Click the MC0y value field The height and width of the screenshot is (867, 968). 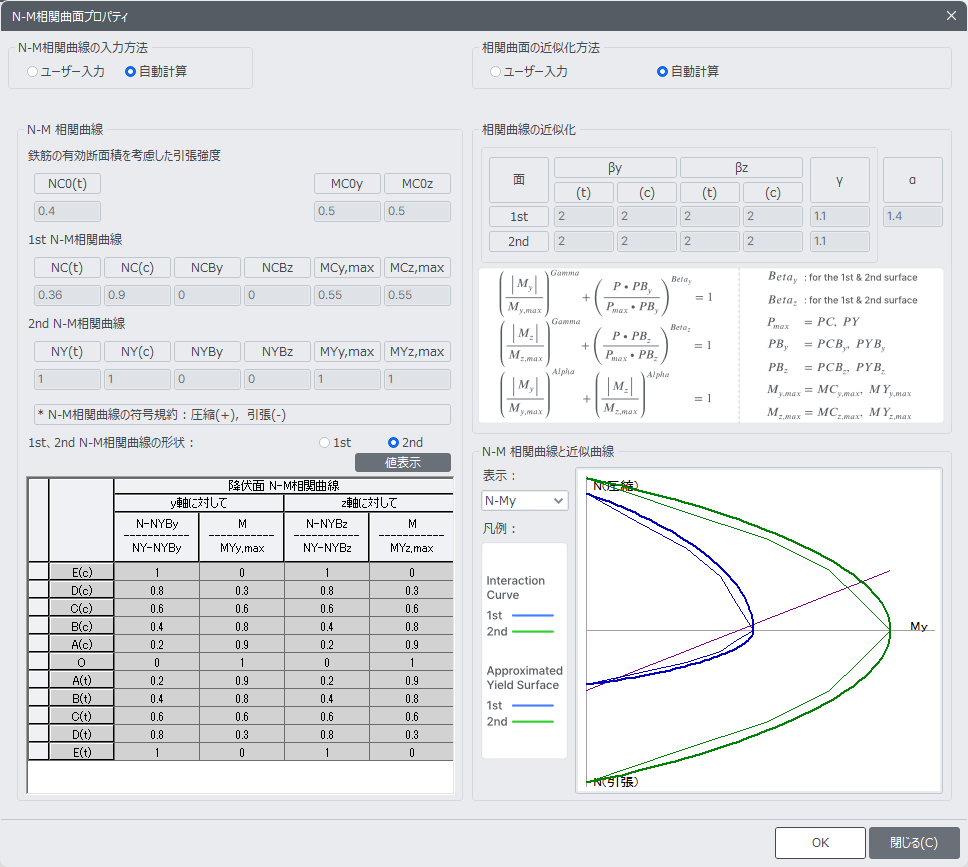[347, 211]
